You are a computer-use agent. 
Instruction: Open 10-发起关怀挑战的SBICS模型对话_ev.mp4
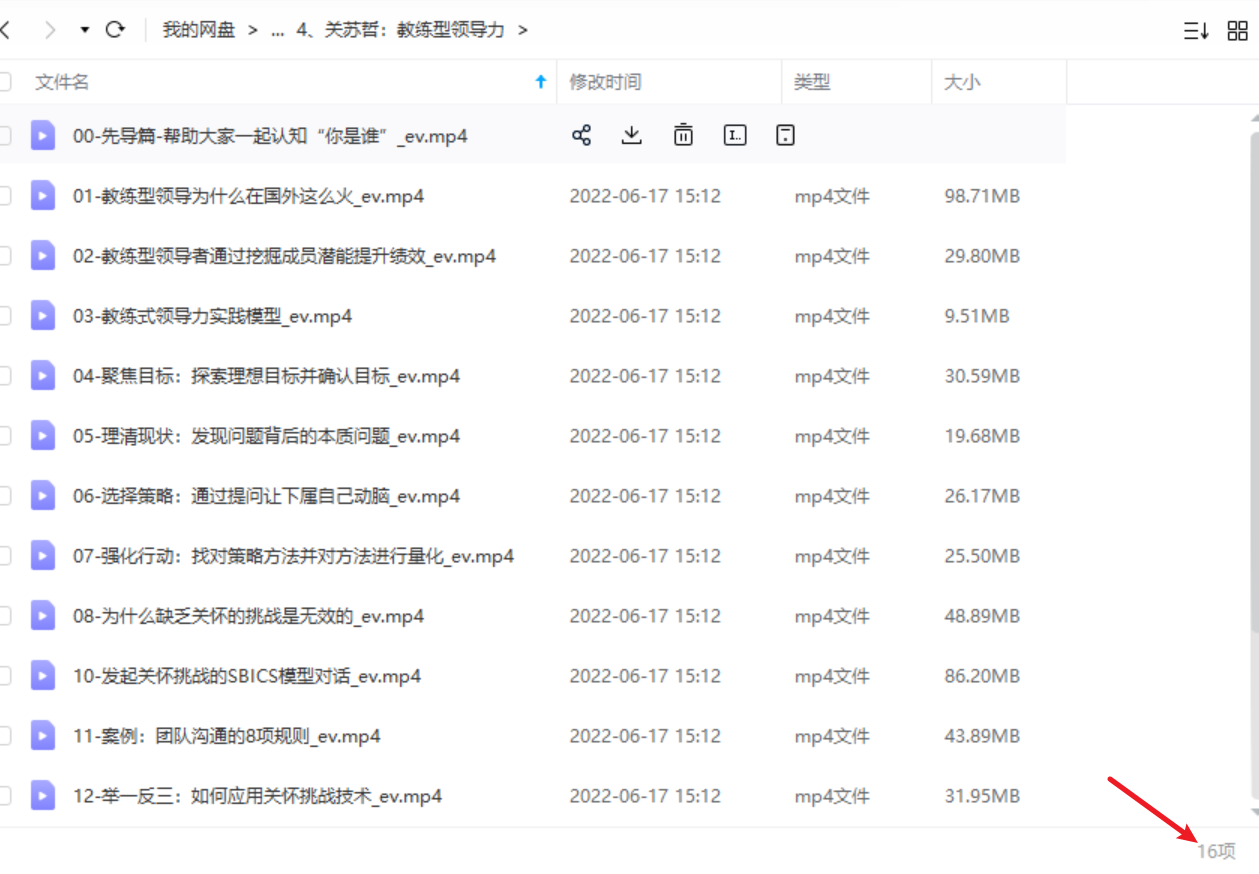pyautogui.click(x=247, y=676)
